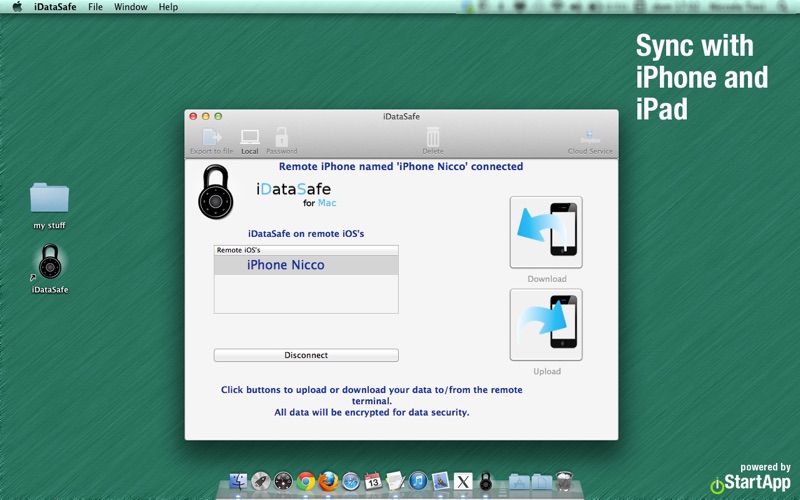Minimize iDataSafe window with yellow button
Screen dimensions: 800x500
pyautogui.click(x=206, y=116)
